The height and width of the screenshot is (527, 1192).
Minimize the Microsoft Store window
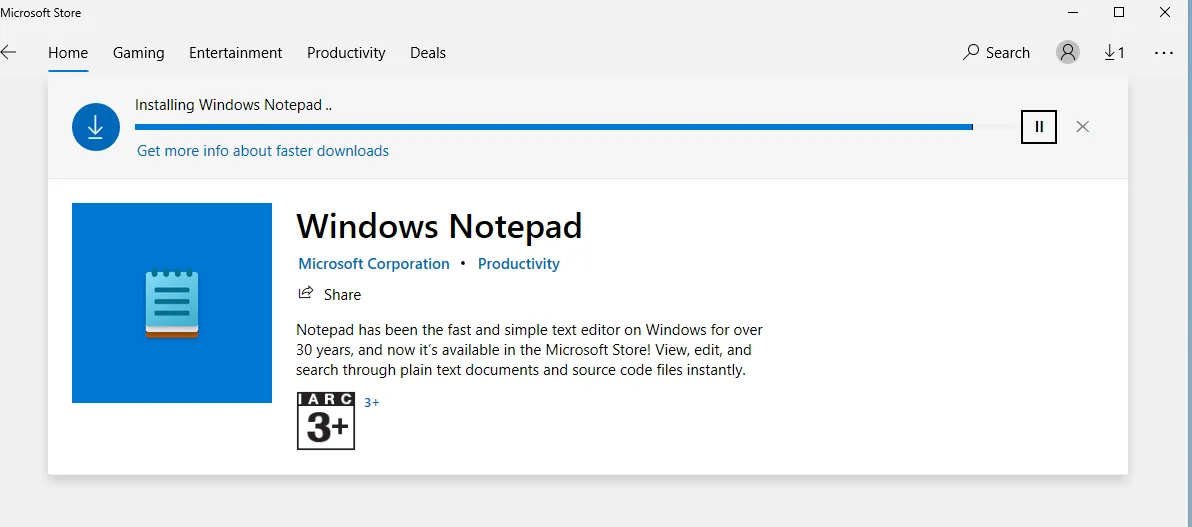[1073, 12]
